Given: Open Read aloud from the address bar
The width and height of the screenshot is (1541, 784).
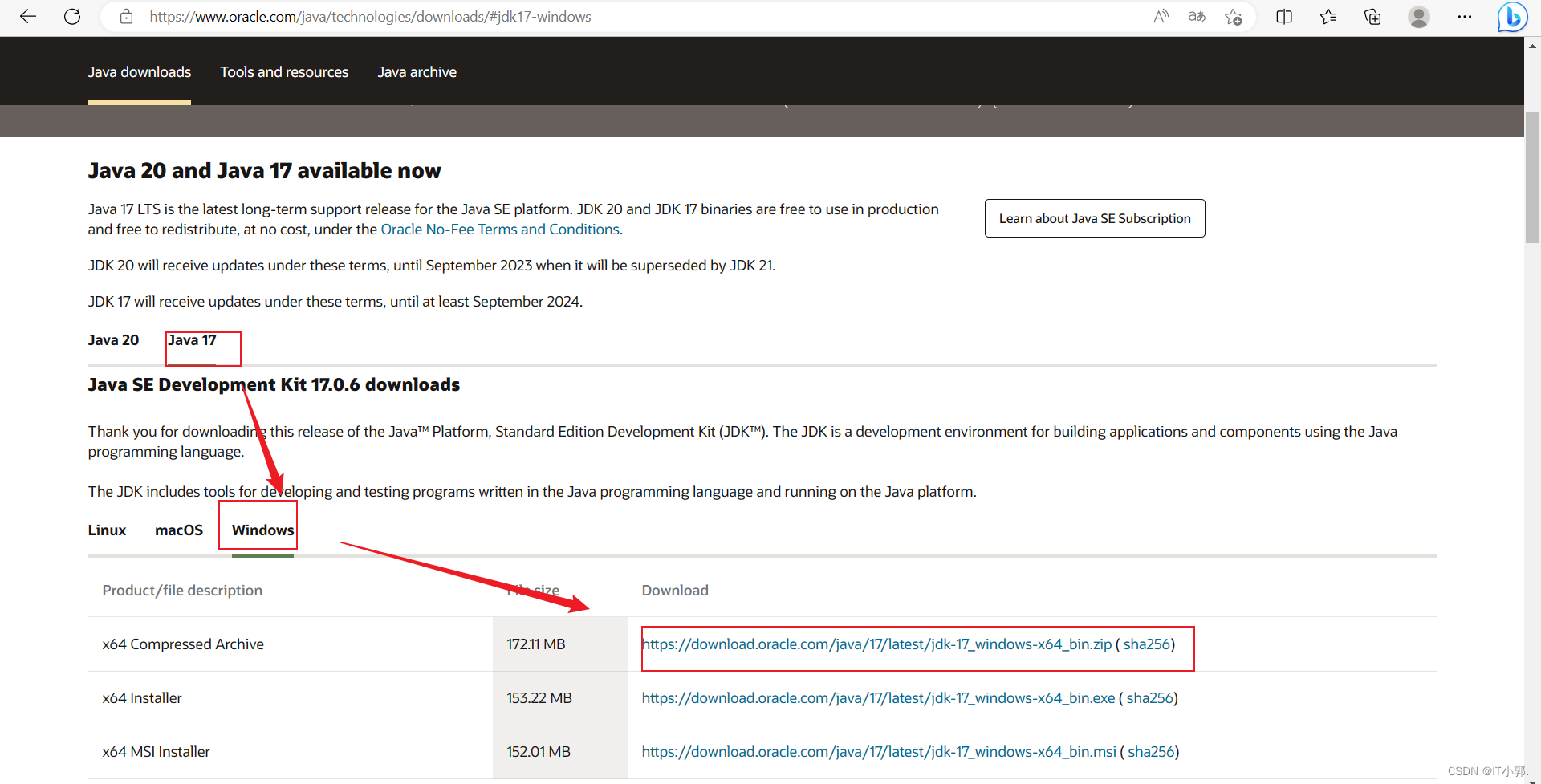Looking at the screenshot, I should point(1161,16).
